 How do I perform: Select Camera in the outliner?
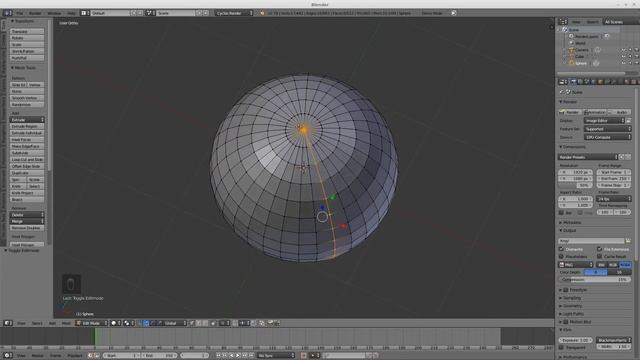(x=582, y=50)
